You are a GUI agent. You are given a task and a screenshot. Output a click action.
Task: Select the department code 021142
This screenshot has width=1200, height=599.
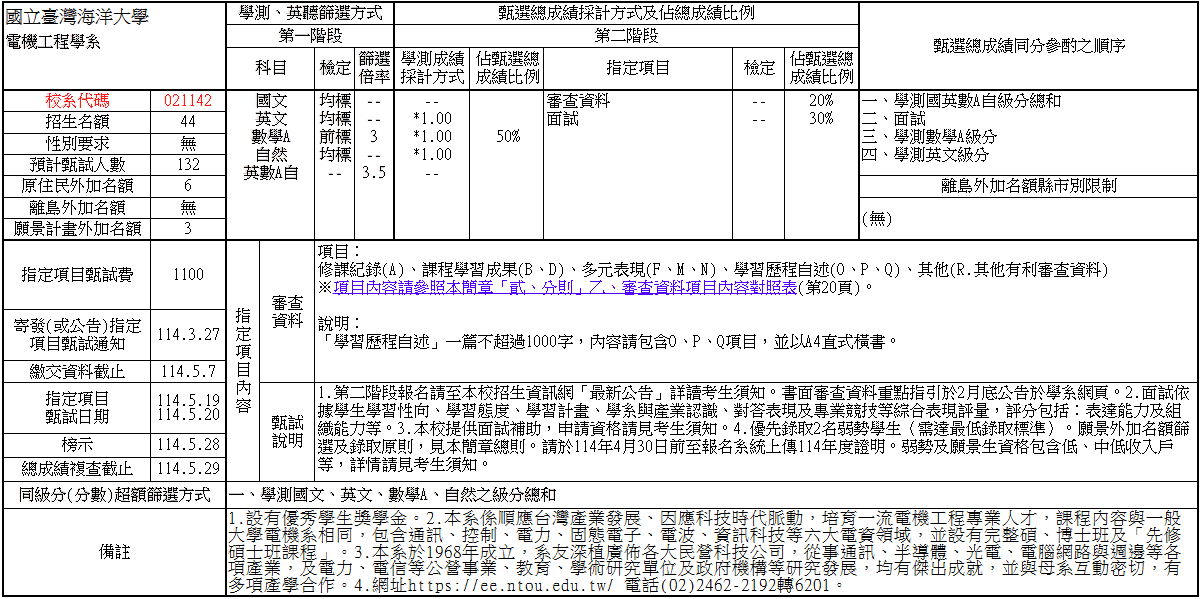(x=188, y=101)
